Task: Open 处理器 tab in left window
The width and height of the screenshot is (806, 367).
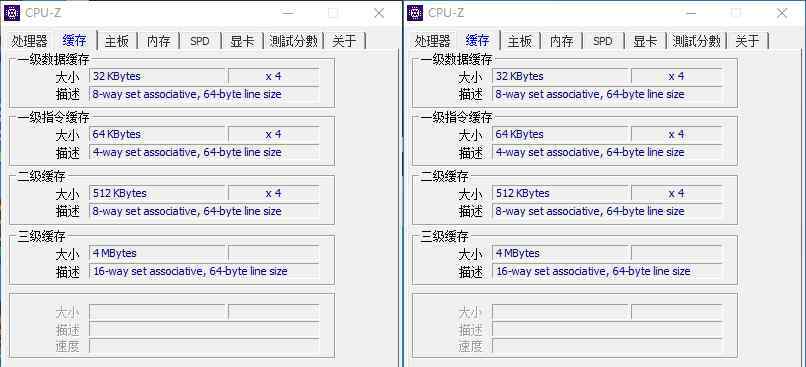Action: tap(29, 41)
